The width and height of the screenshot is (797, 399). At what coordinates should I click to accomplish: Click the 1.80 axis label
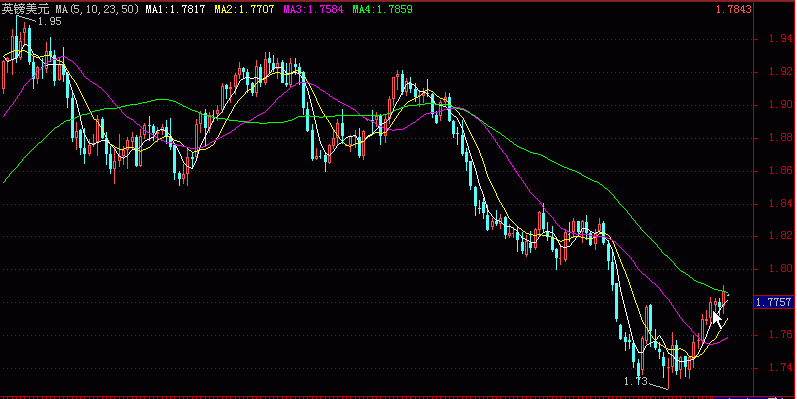tap(780, 269)
